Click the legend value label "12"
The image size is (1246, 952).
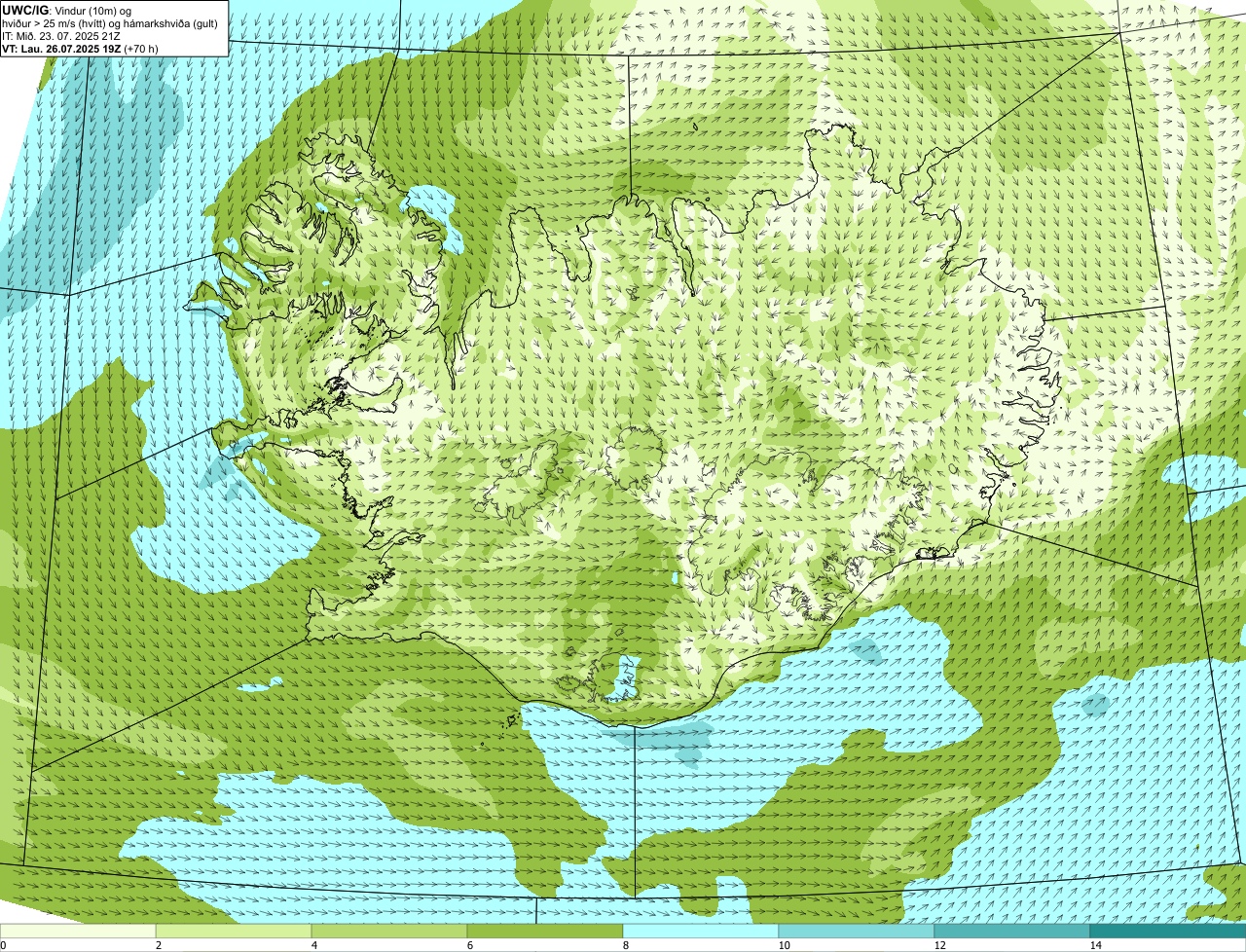click(x=939, y=945)
